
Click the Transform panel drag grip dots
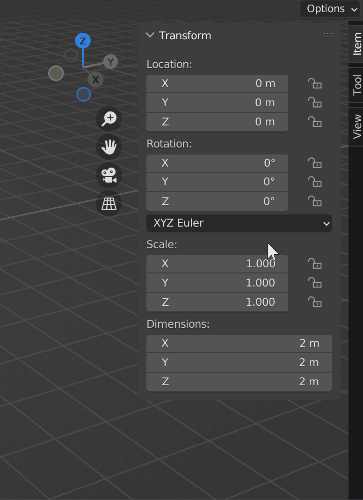[329, 35]
